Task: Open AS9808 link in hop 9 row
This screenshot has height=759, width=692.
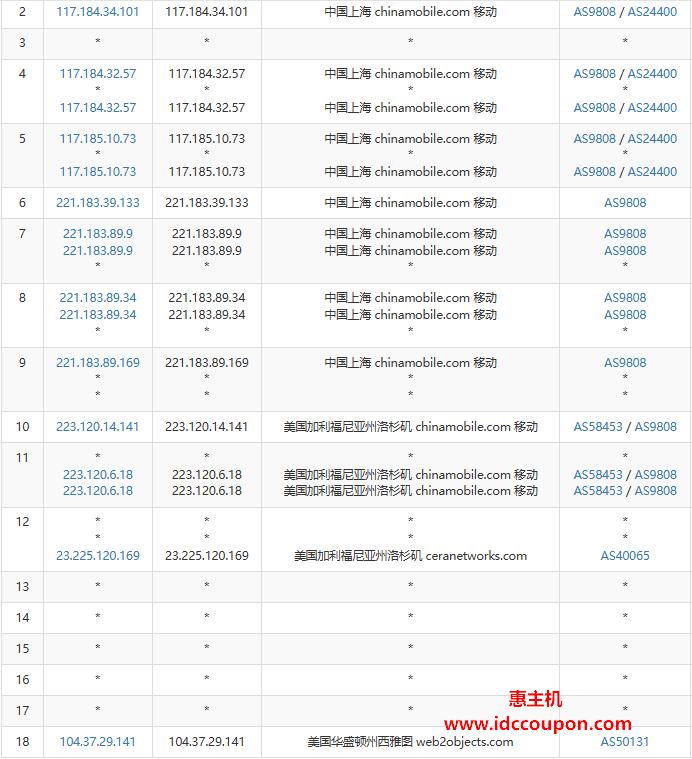Action: 625,363
